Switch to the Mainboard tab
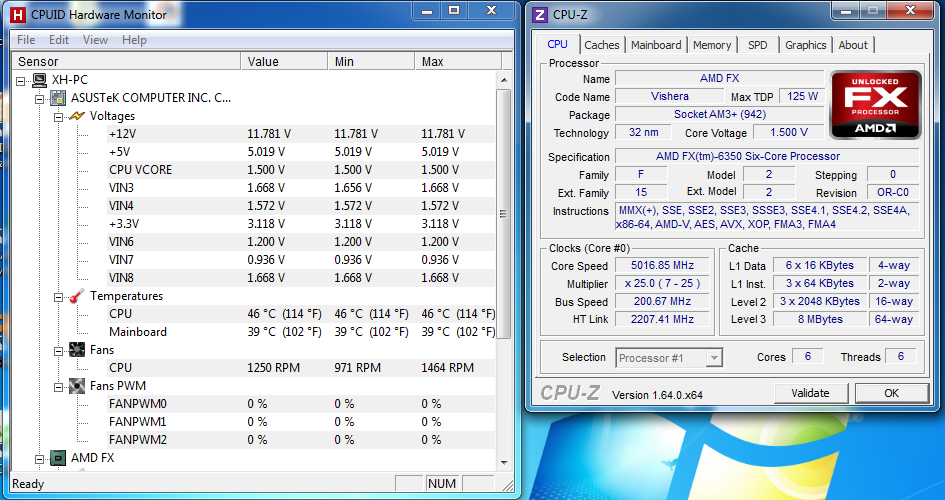This screenshot has width=945, height=500. click(x=656, y=45)
